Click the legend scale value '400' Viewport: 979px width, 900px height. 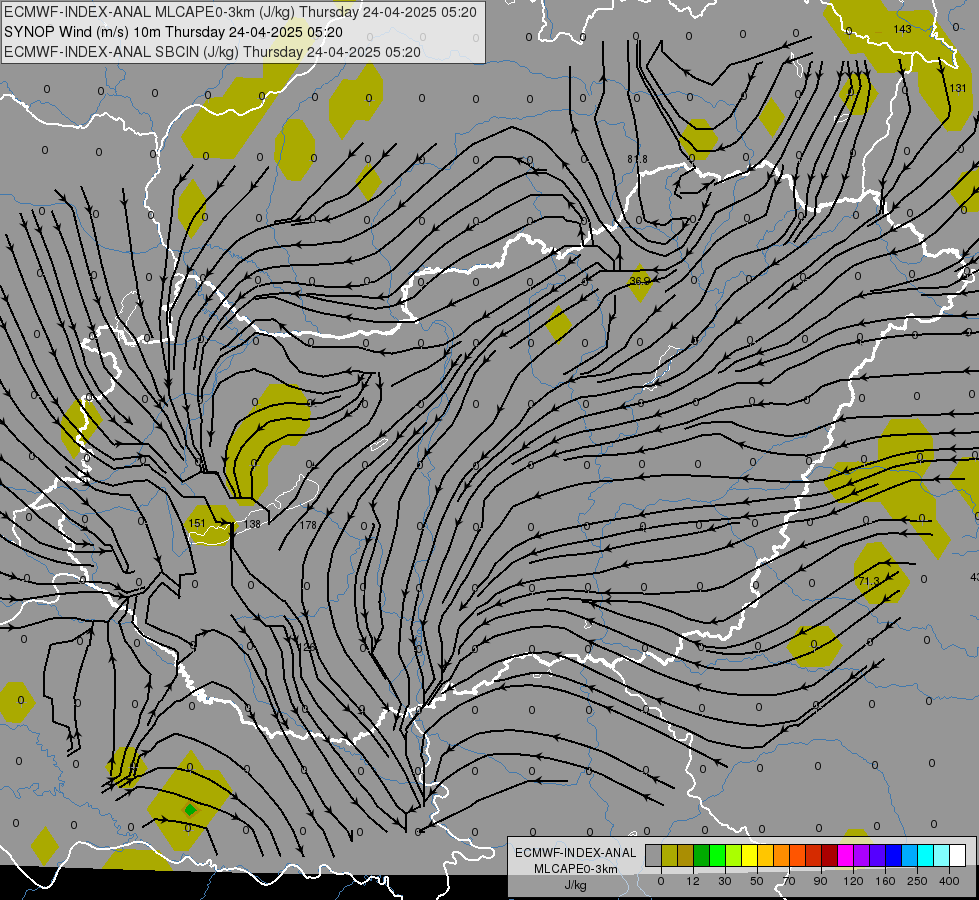(x=949, y=881)
